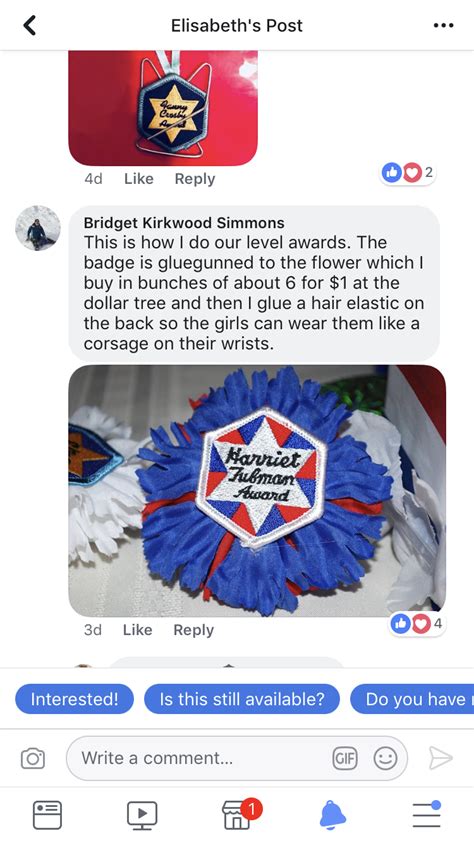Open the GIF picker
Viewport: 474px width, 843px height.
point(344,759)
